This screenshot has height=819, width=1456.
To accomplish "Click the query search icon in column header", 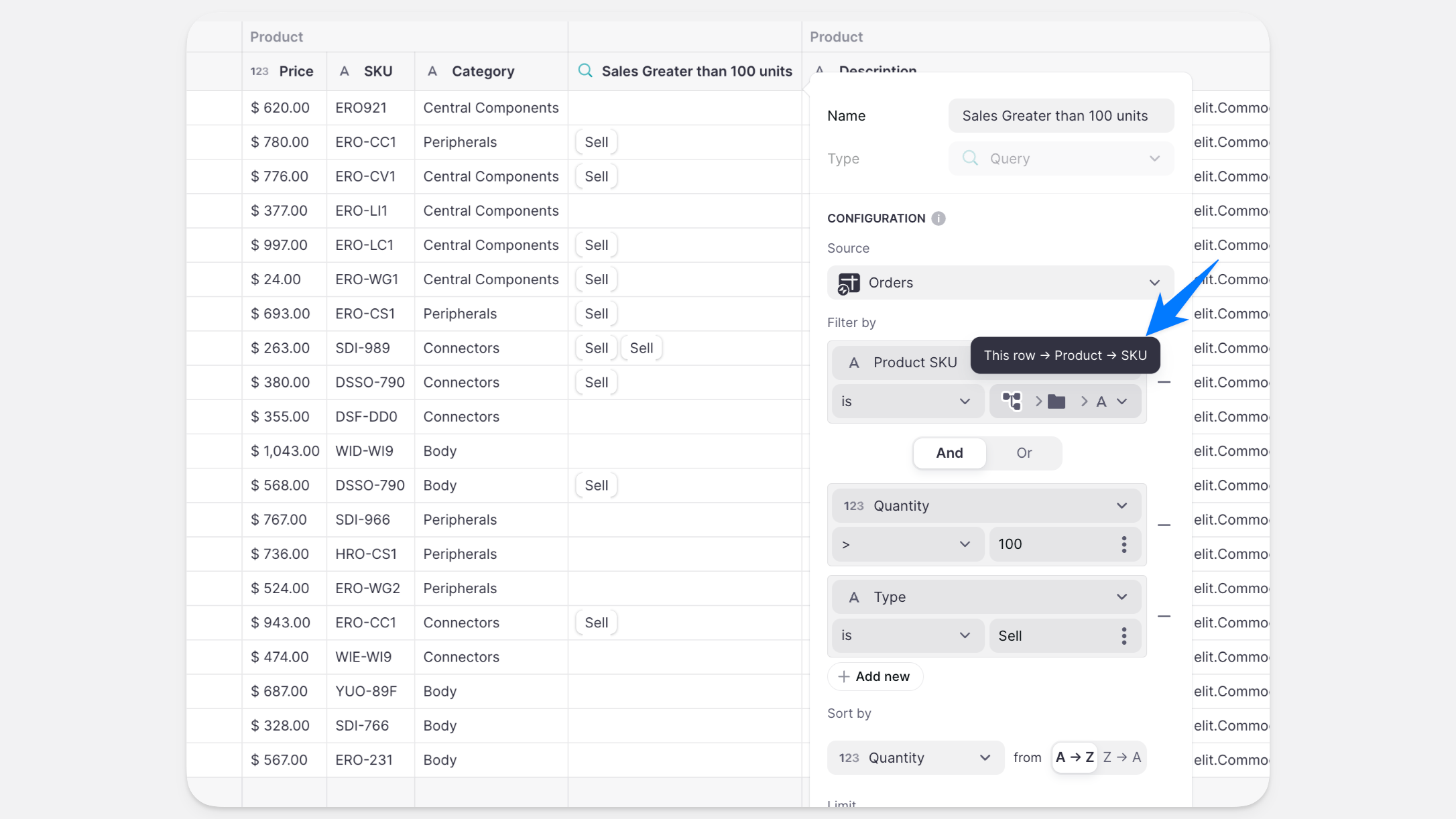I will [585, 71].
